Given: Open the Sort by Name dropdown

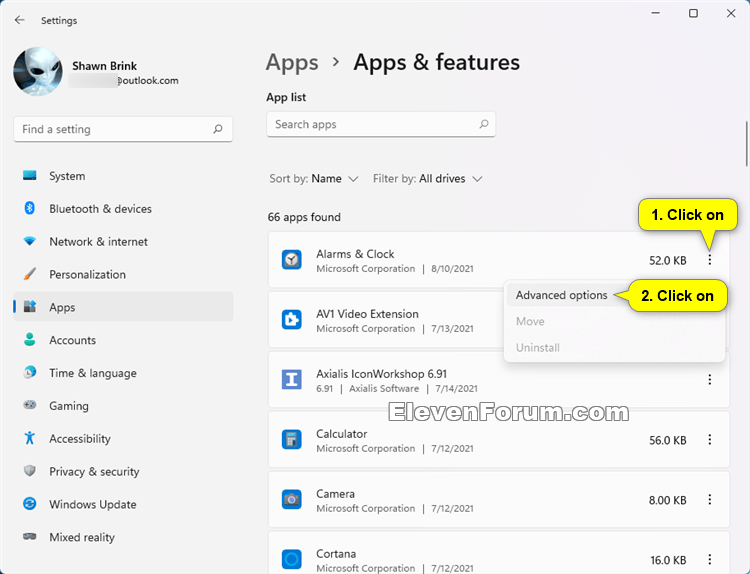Looking at the screenshot, I should 314,178.
